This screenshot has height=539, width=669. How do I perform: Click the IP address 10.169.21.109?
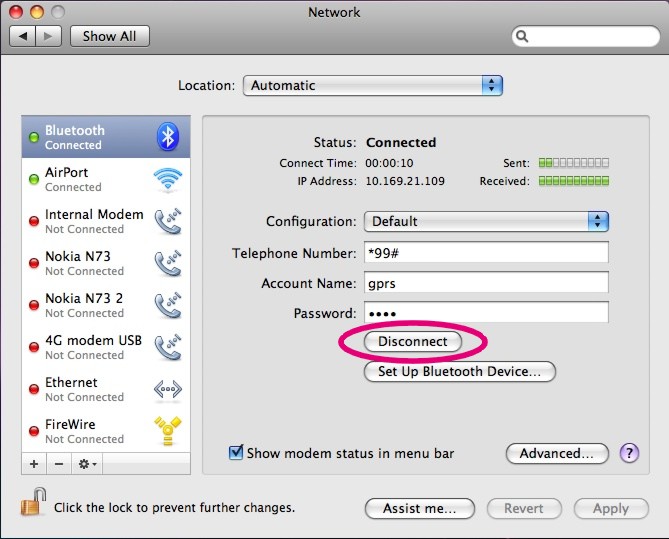[405, 181]
